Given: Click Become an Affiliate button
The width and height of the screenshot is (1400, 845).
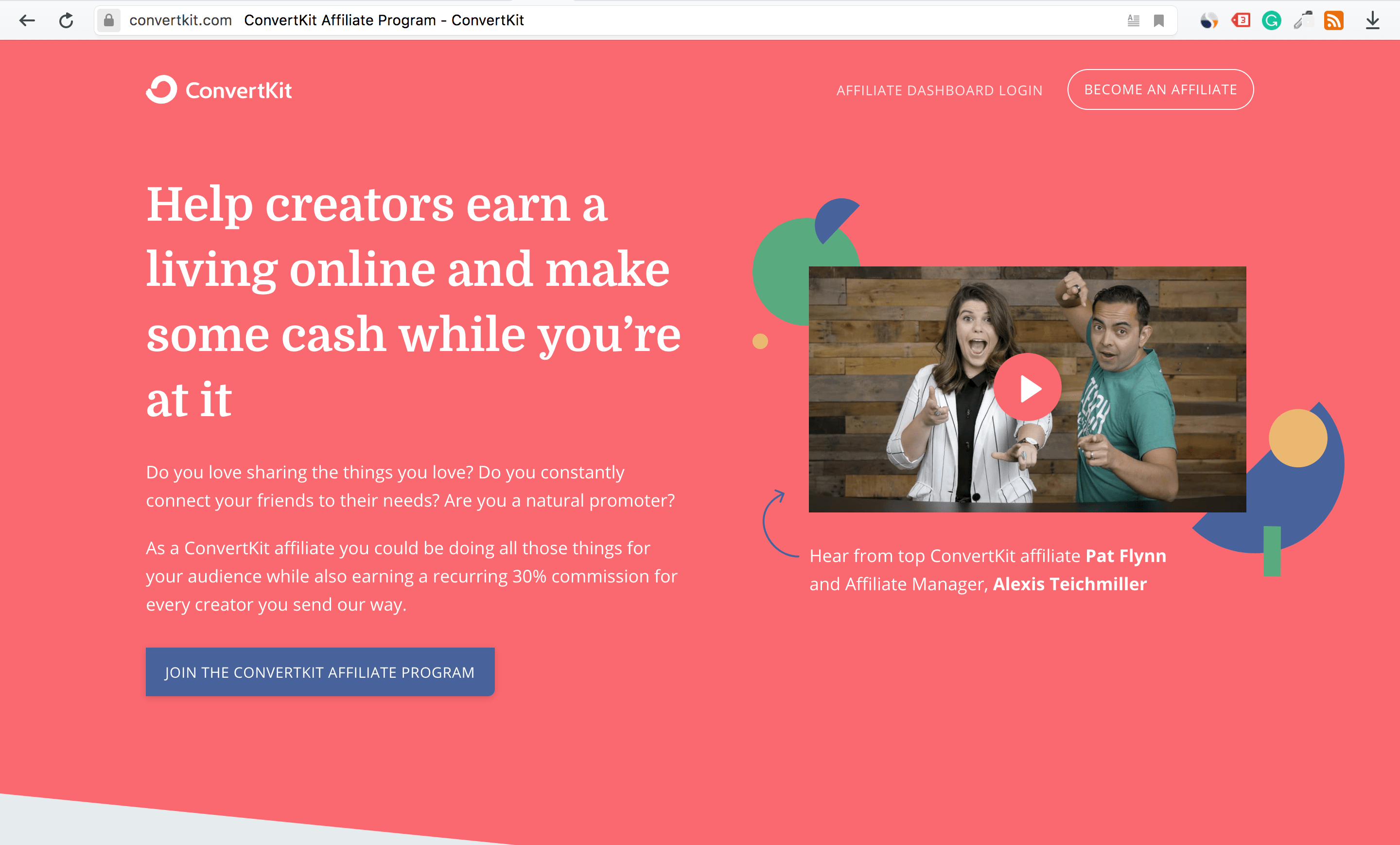Looking at the screenshot, I should [x=1160, y=89].
